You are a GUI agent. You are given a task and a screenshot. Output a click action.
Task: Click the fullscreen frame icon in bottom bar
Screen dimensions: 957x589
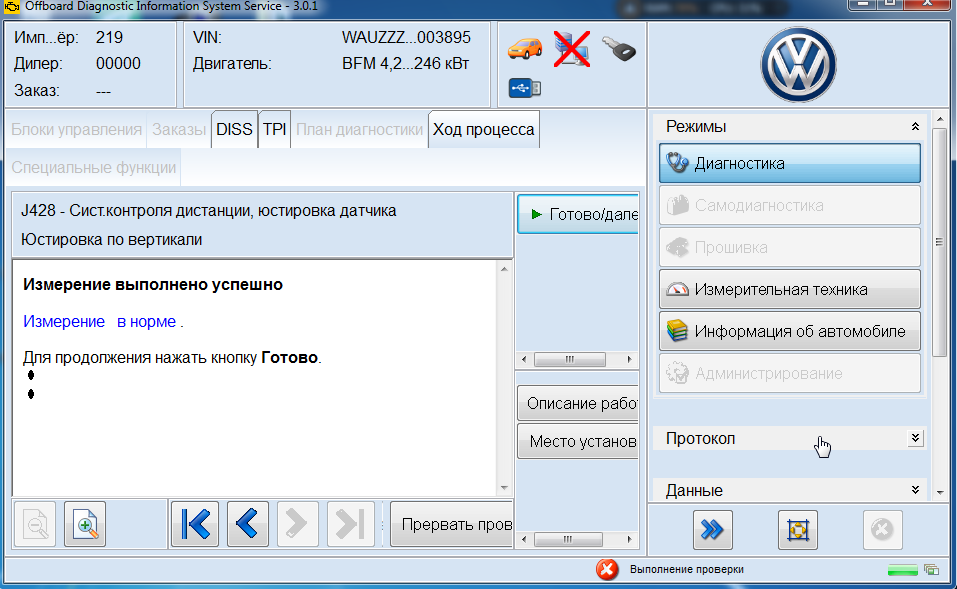[797, 530]
